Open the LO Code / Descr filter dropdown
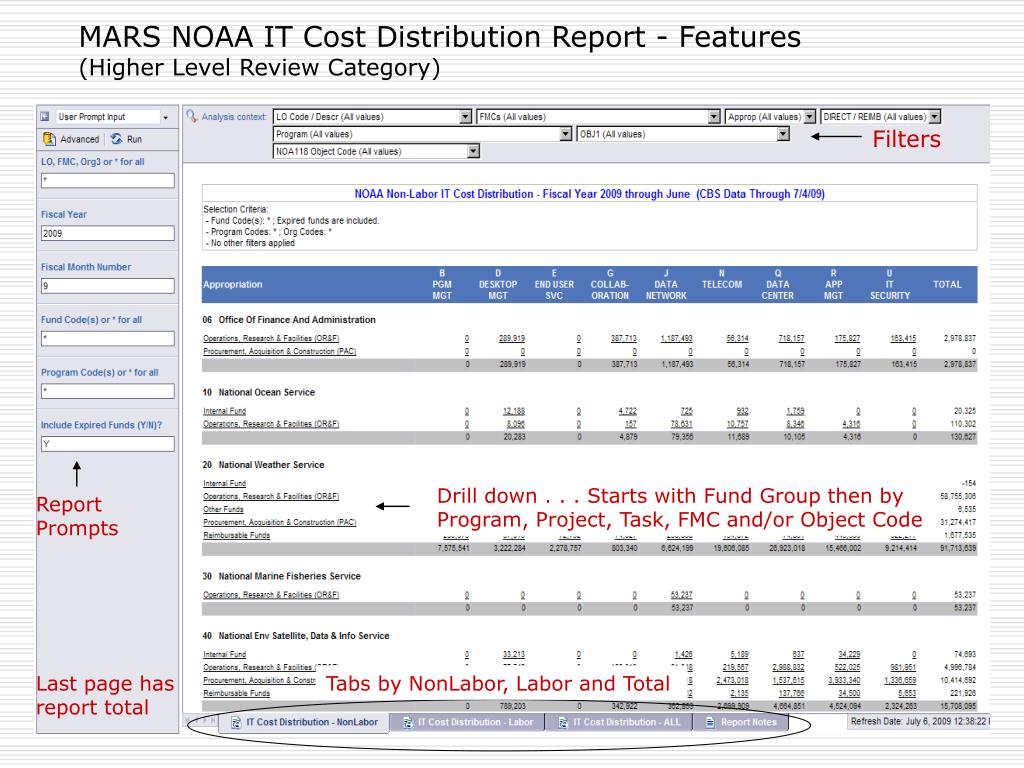The width and height of the screenshot is (1024, 768). tap(465, 117)
